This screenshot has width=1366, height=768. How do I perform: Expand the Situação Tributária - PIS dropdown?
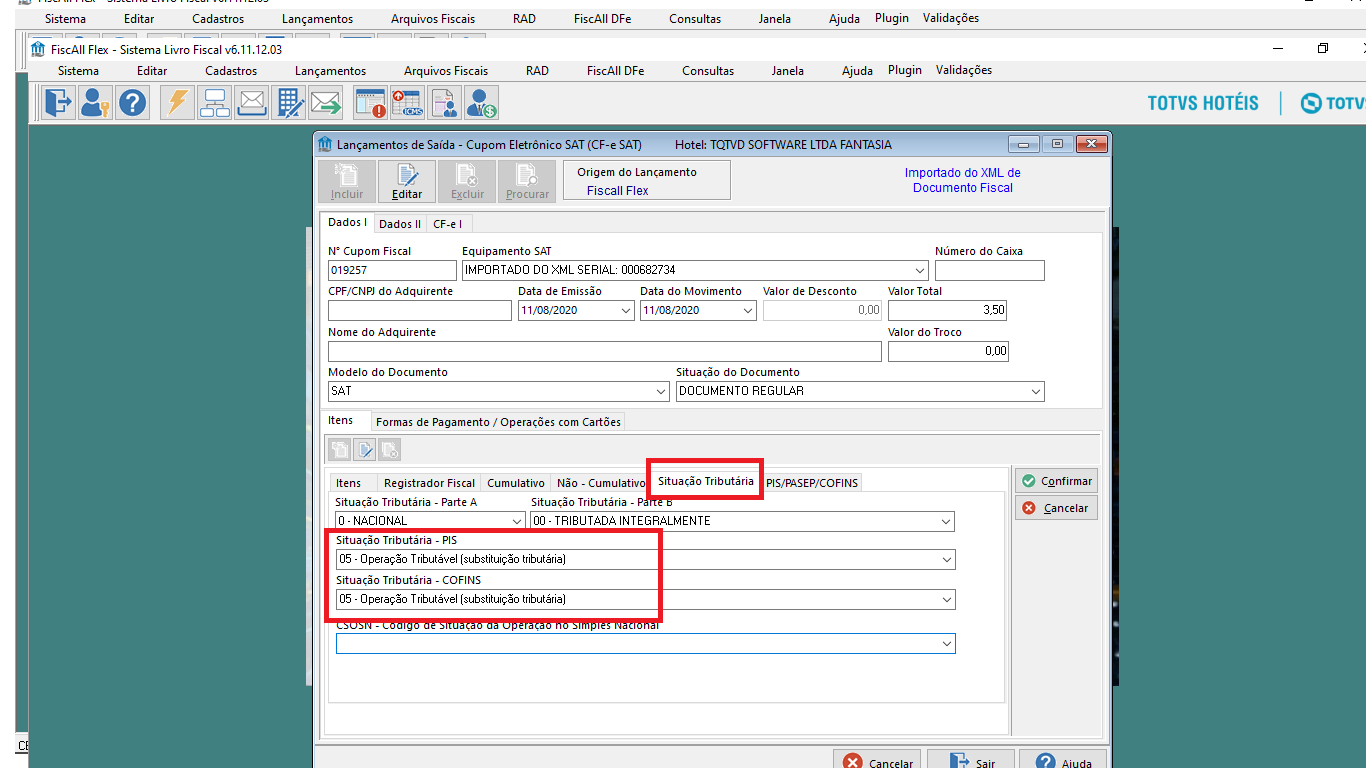(x=946, y=559)
